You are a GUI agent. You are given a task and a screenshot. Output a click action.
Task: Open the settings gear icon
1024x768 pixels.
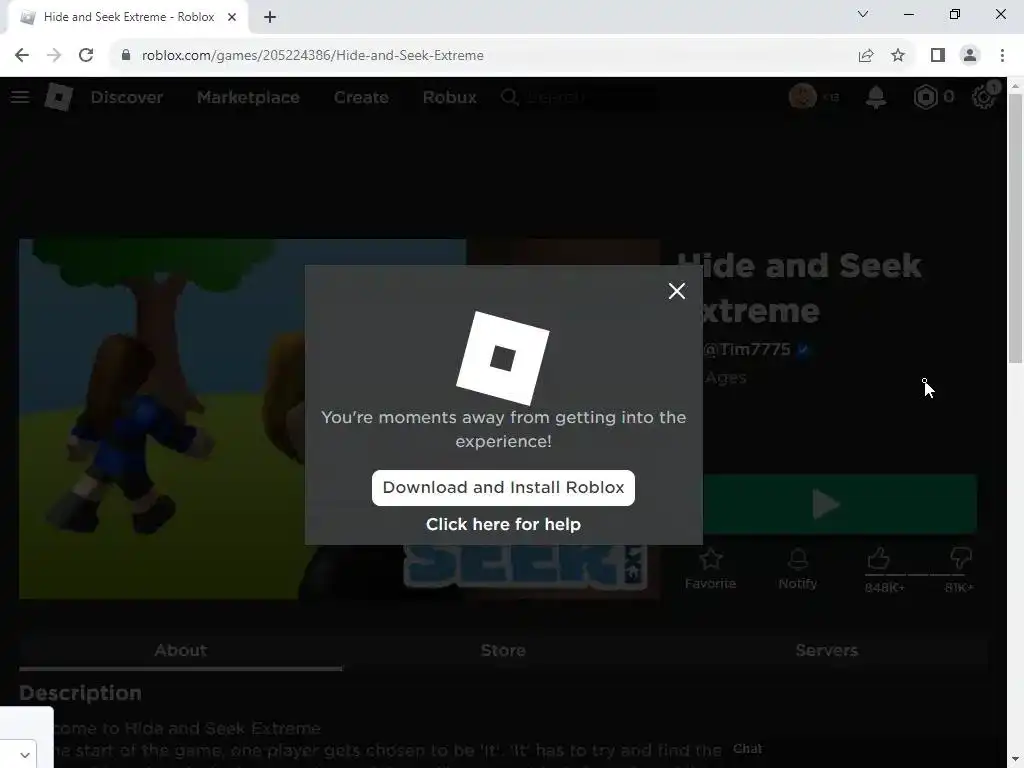pyautogui.click(x=984, y=97)
